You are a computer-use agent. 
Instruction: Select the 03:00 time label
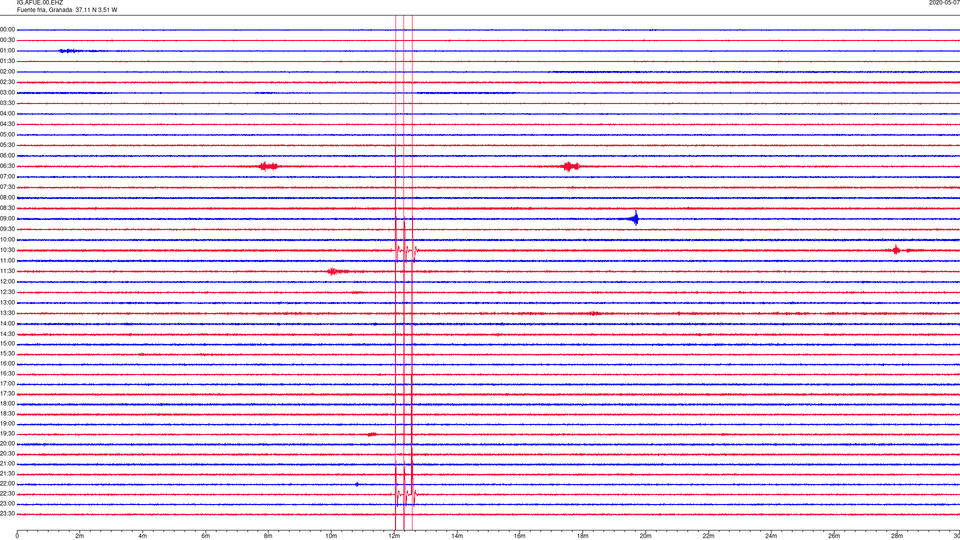(8, 93)
